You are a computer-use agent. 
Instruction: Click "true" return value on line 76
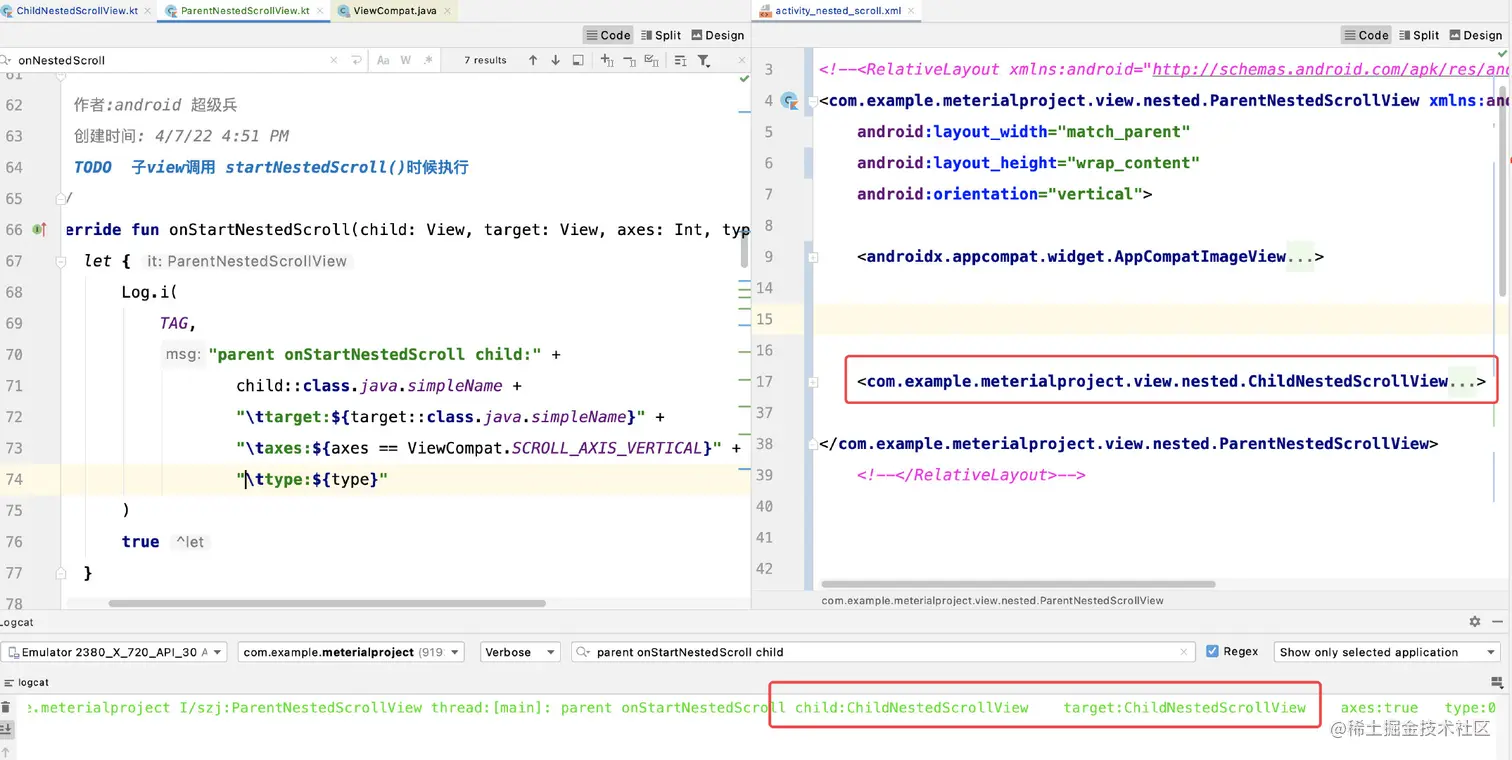click(x=140, y=542)
